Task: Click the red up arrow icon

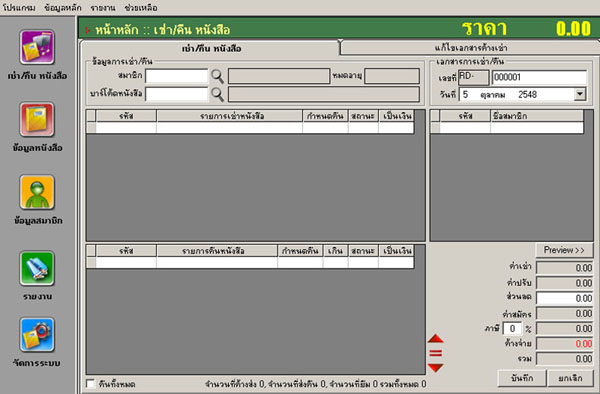Action: pyautogui.click(x=435, y=339)
